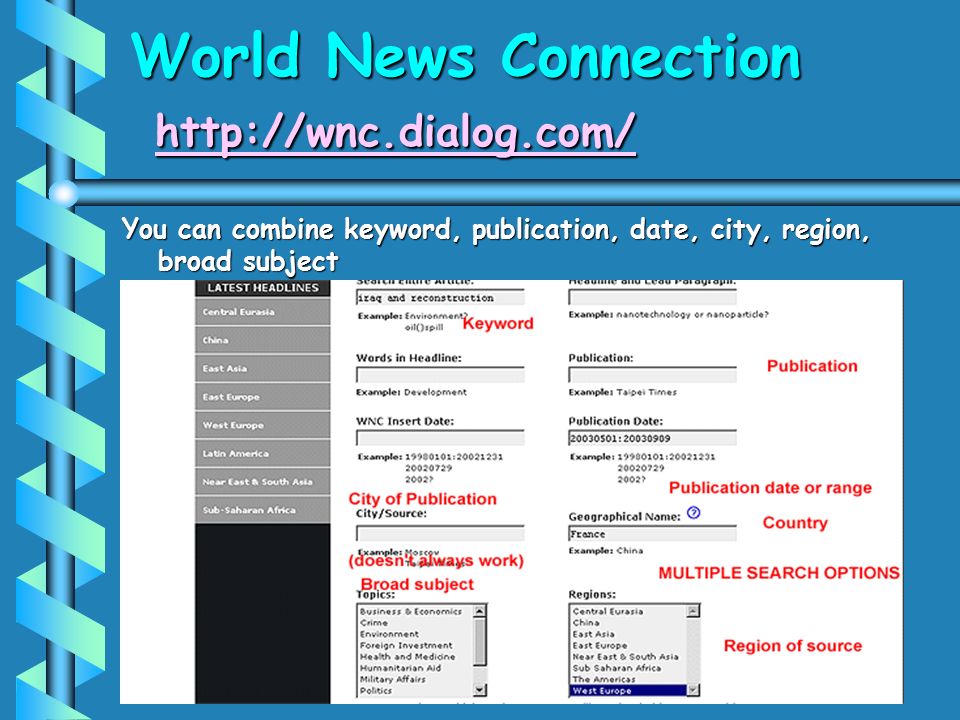Image resolution: width=960 pixels, height=720 pixels.
Task: Select Foreign Investment in Topics list
Action: click(406, 645)
